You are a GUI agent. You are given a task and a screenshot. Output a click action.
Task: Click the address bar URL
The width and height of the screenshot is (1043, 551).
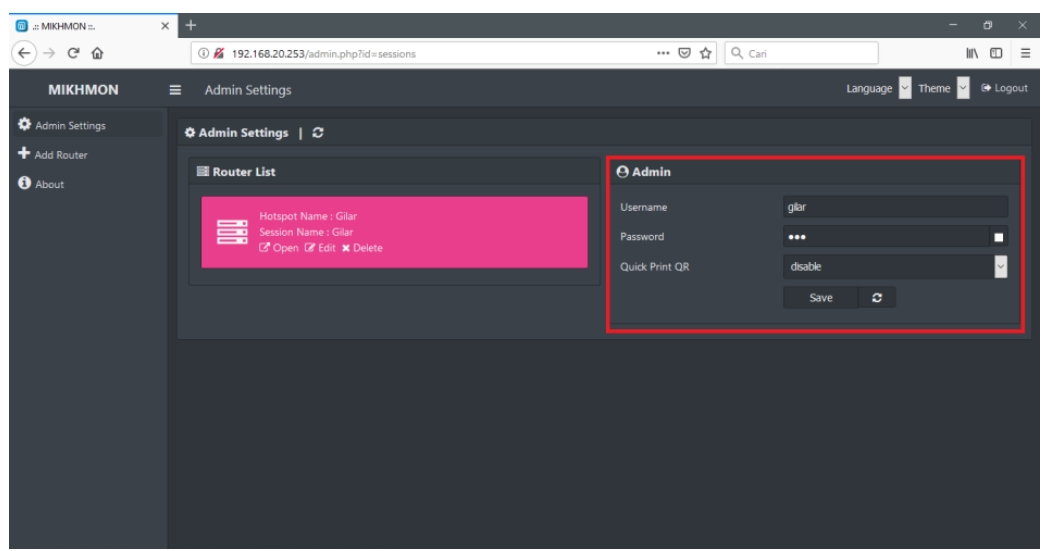coord(323,54)
